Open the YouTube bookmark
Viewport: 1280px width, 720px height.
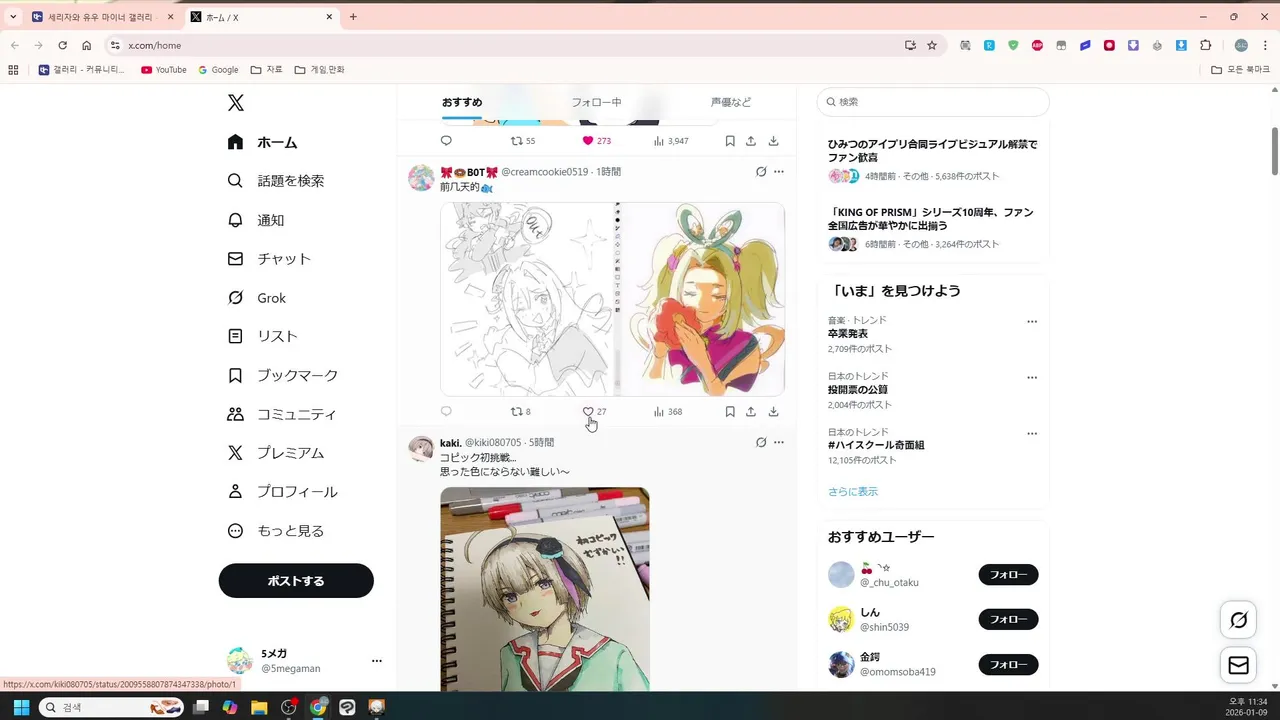click(164, 70)
